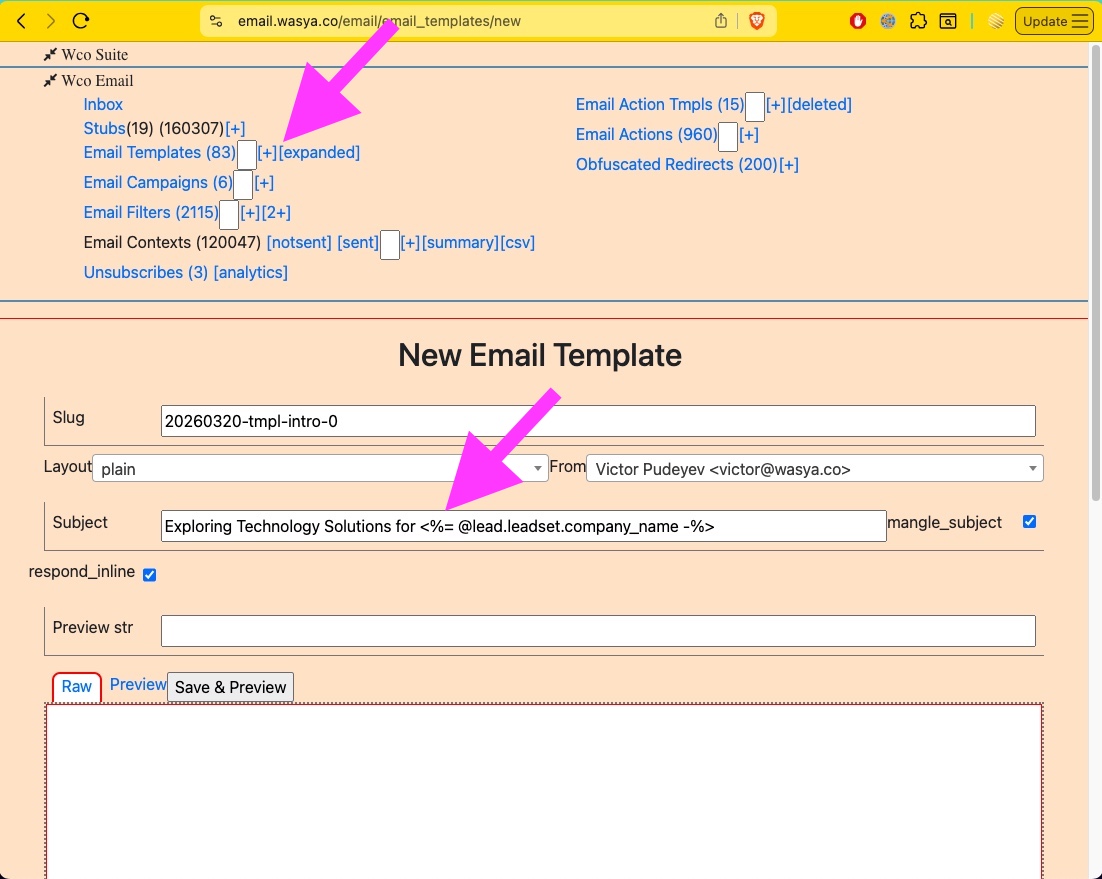Check the box next to Email Templates (83)

click(x=246, y=154)
